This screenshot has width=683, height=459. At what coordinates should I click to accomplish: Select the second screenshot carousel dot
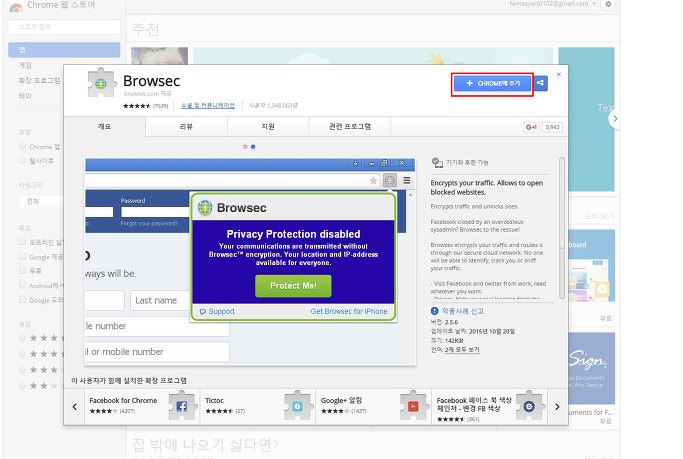[253, 147]
